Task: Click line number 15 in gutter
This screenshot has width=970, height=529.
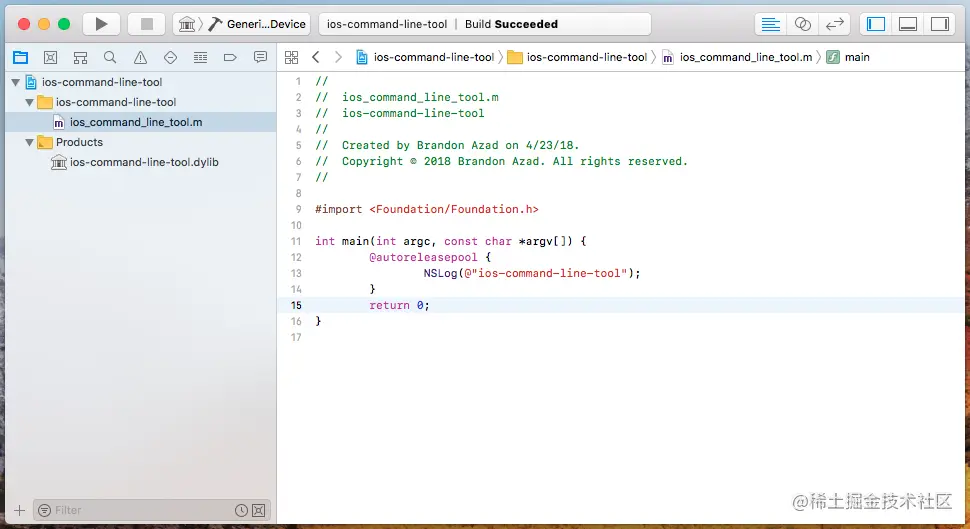Action: pyautogui.click(x=296, y=305)
